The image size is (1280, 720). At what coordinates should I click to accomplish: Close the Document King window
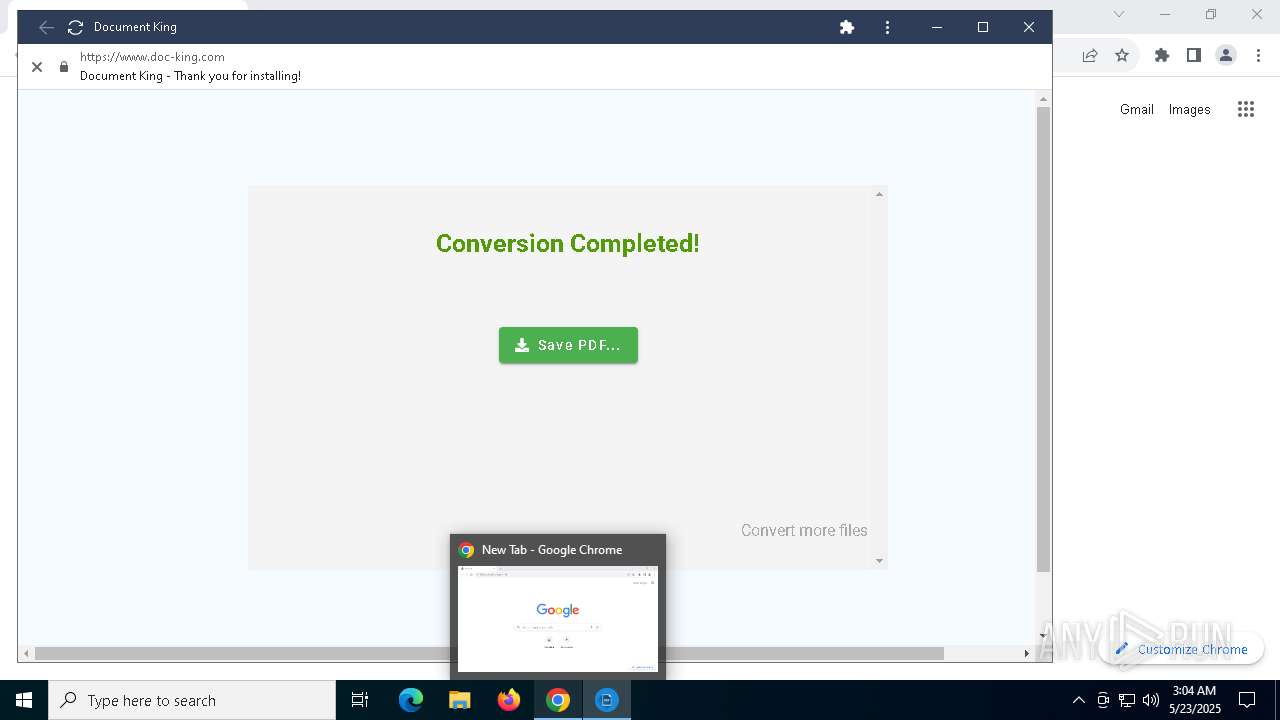[1029, 27]
